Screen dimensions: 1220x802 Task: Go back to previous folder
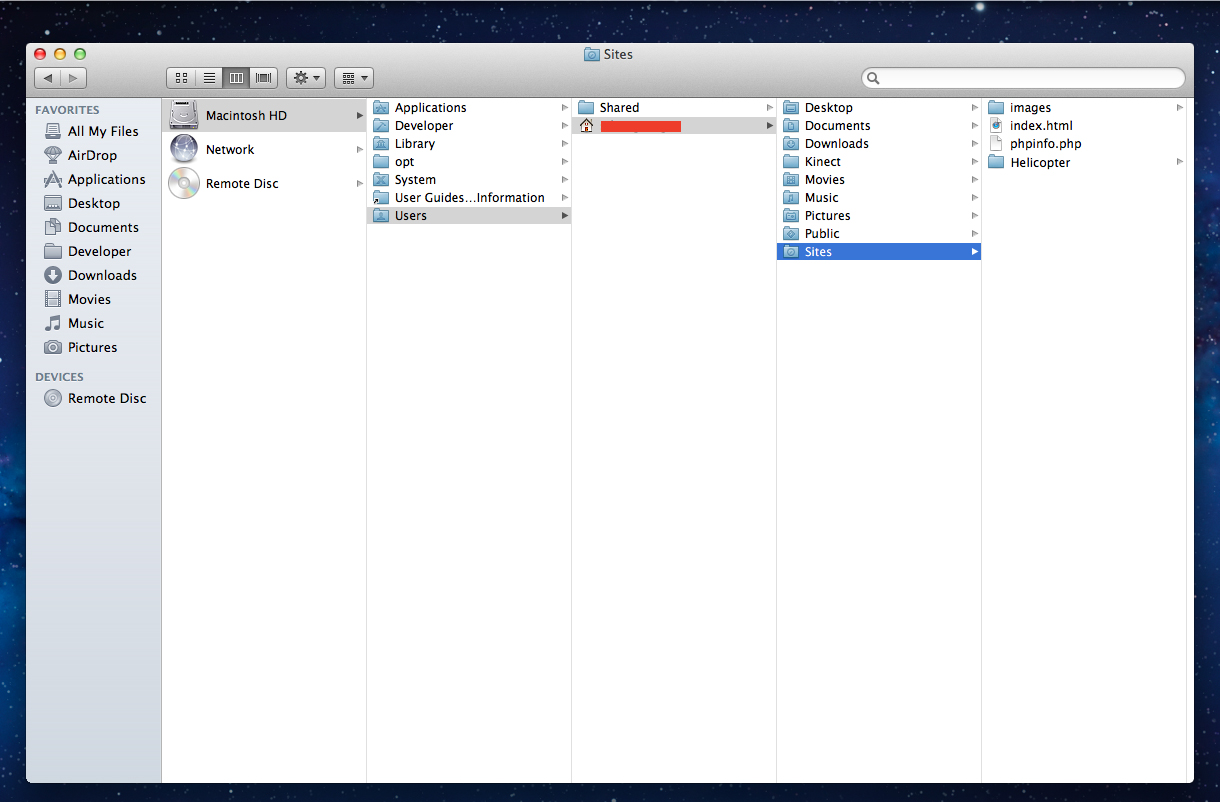[x=47, y=77]
